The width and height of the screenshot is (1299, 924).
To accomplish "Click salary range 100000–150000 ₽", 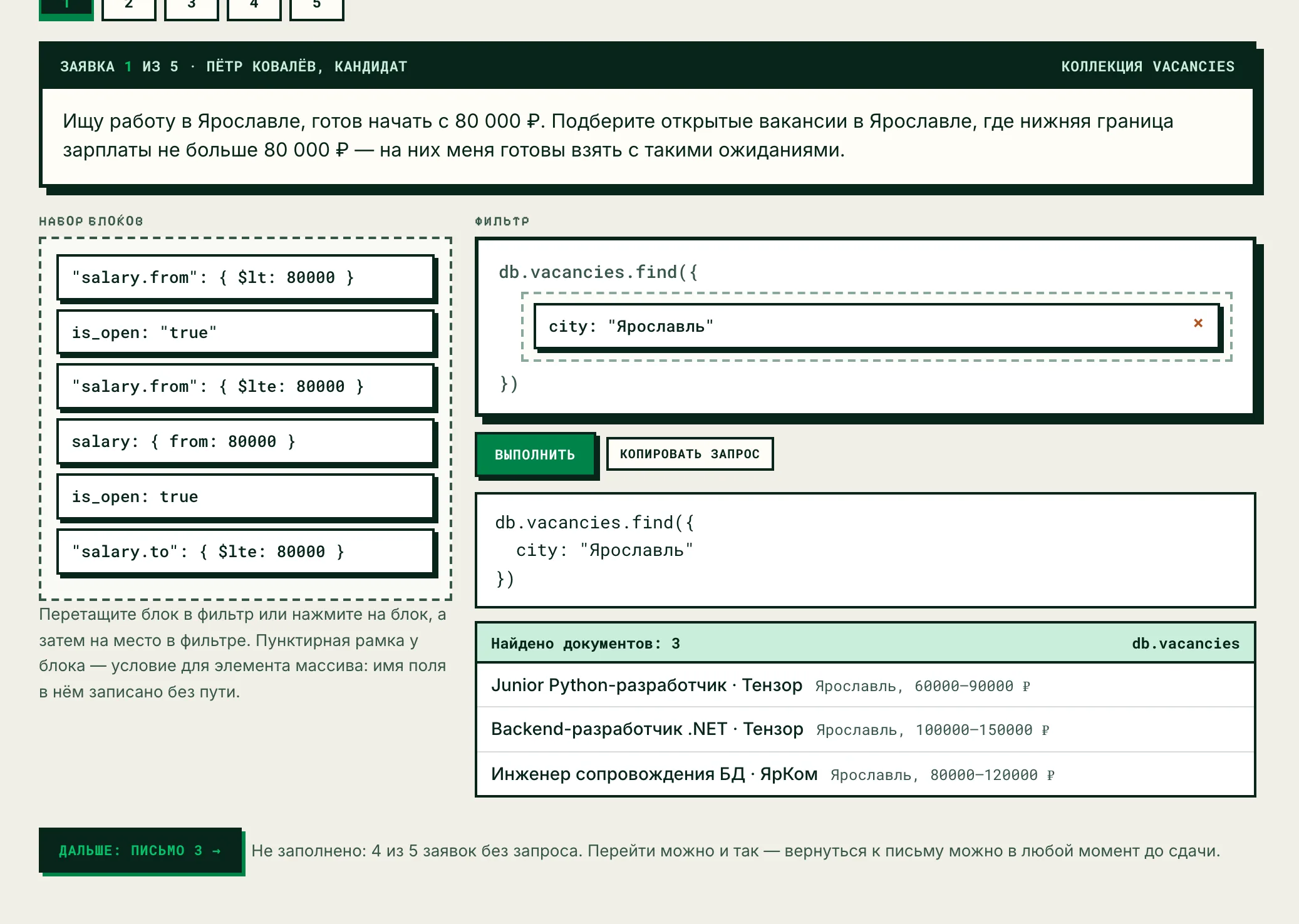I will click(982, 730).
